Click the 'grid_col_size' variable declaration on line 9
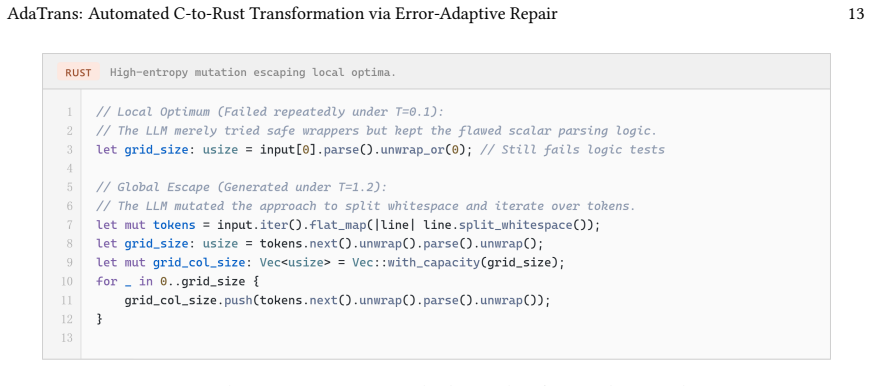 point(199,263)
